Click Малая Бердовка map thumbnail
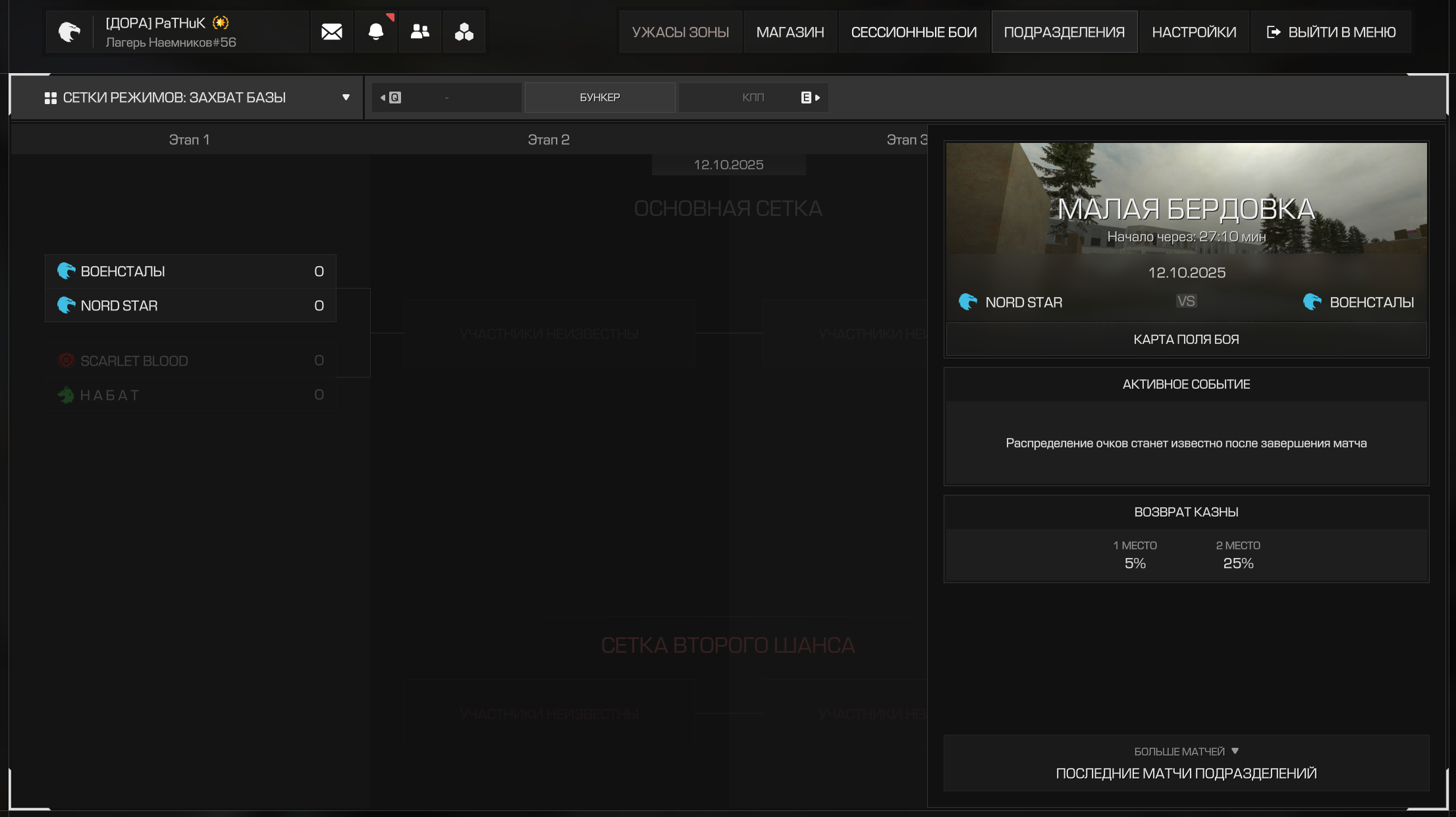This screenshot has width=1456, height=817. click(x=1185, y=198)
